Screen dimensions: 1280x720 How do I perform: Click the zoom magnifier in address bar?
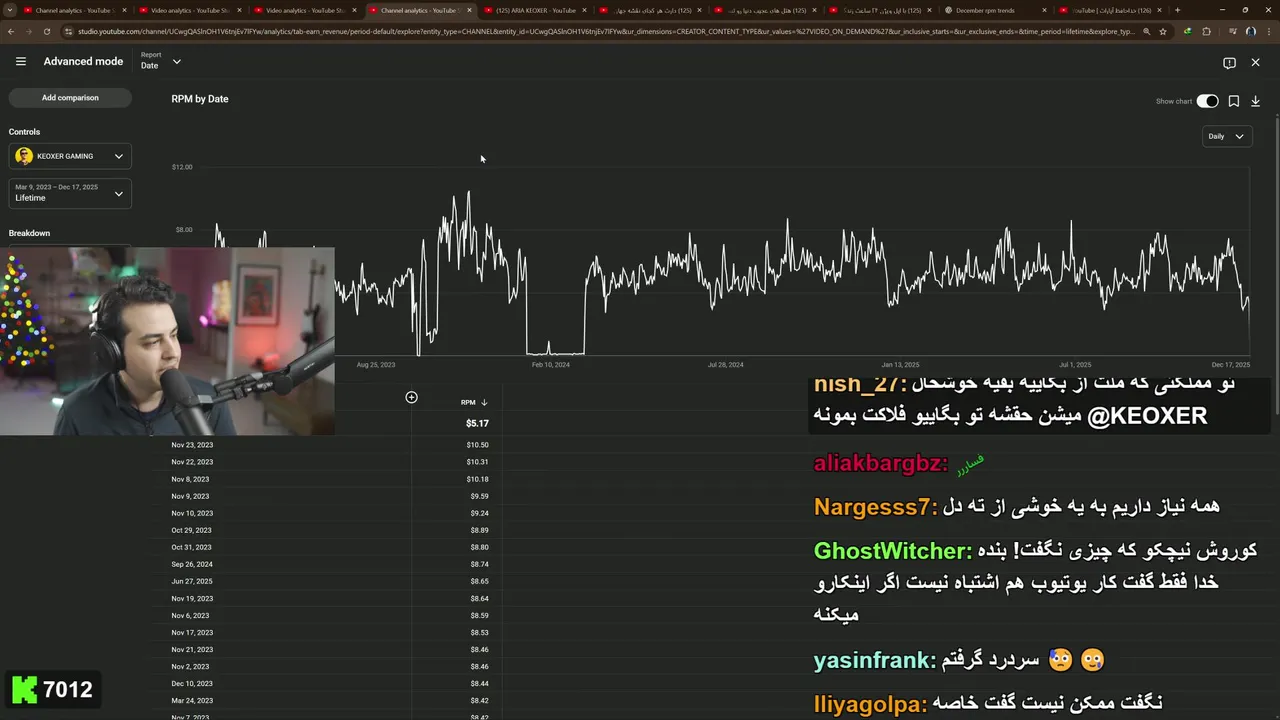(x=1146, y=31)
